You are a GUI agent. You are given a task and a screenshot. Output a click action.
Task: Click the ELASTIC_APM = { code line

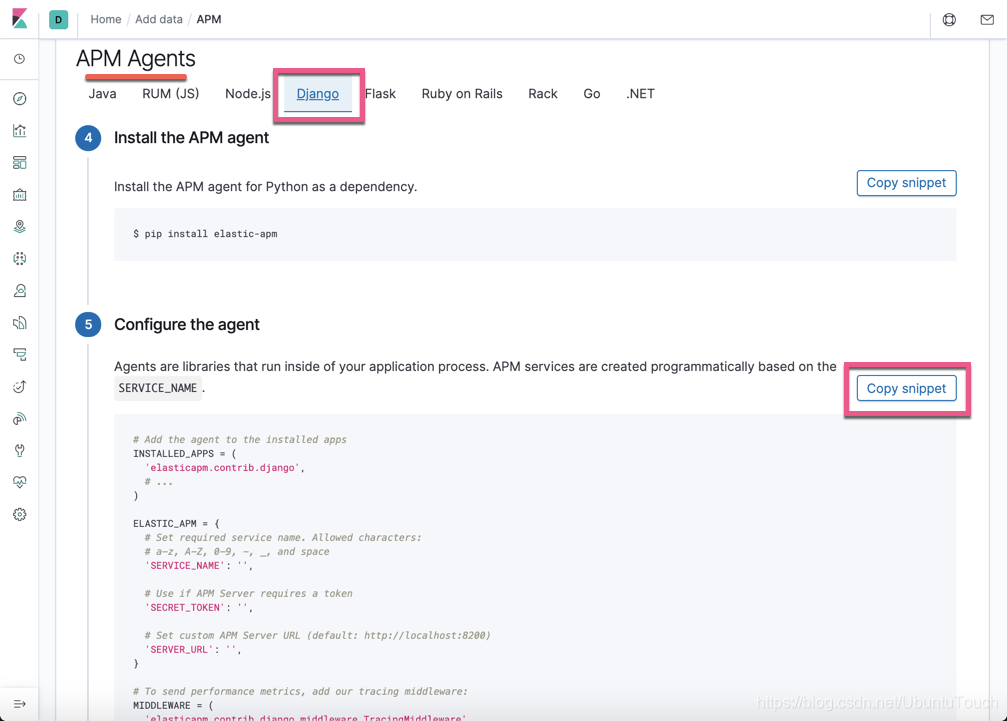pos(176,523)
